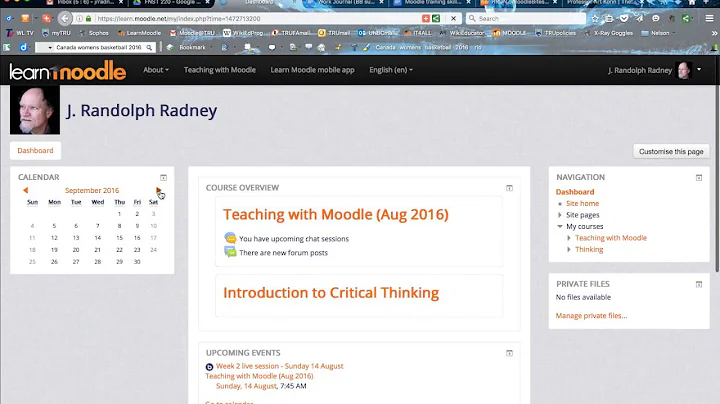Switch to the Work Journal browser tab
Screen dimensions: 720x404
pyautogui.click(x=345, y=2)
